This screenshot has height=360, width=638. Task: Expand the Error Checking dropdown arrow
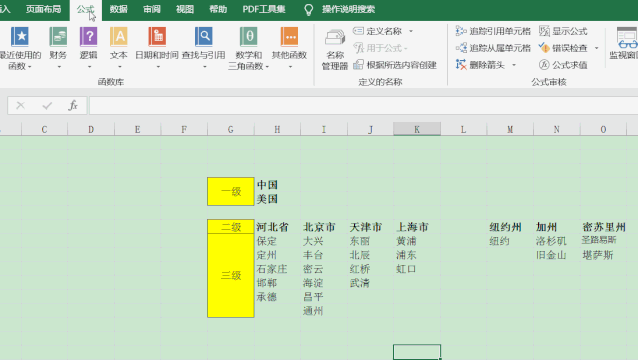coord(596,48)
